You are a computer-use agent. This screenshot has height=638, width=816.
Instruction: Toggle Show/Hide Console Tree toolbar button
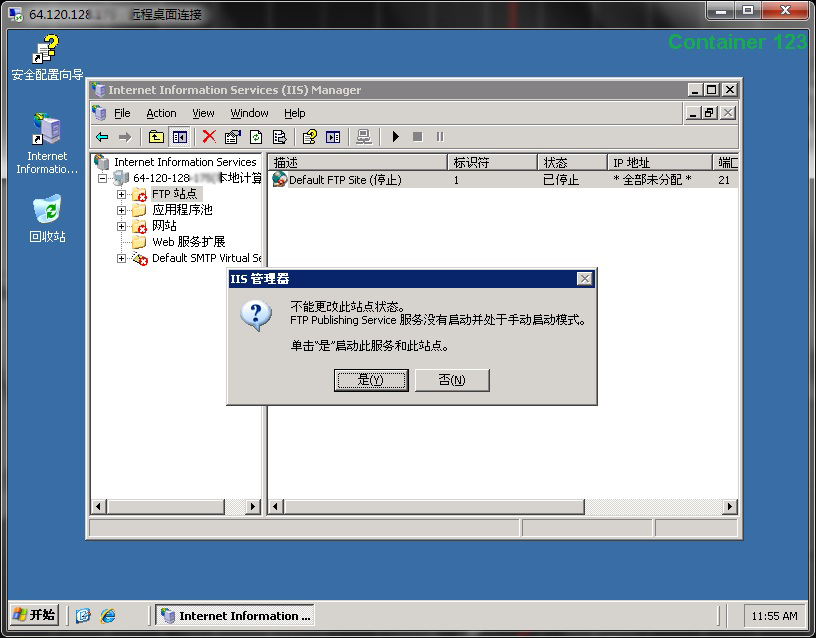pyautogui.click(x=180, y=137)
